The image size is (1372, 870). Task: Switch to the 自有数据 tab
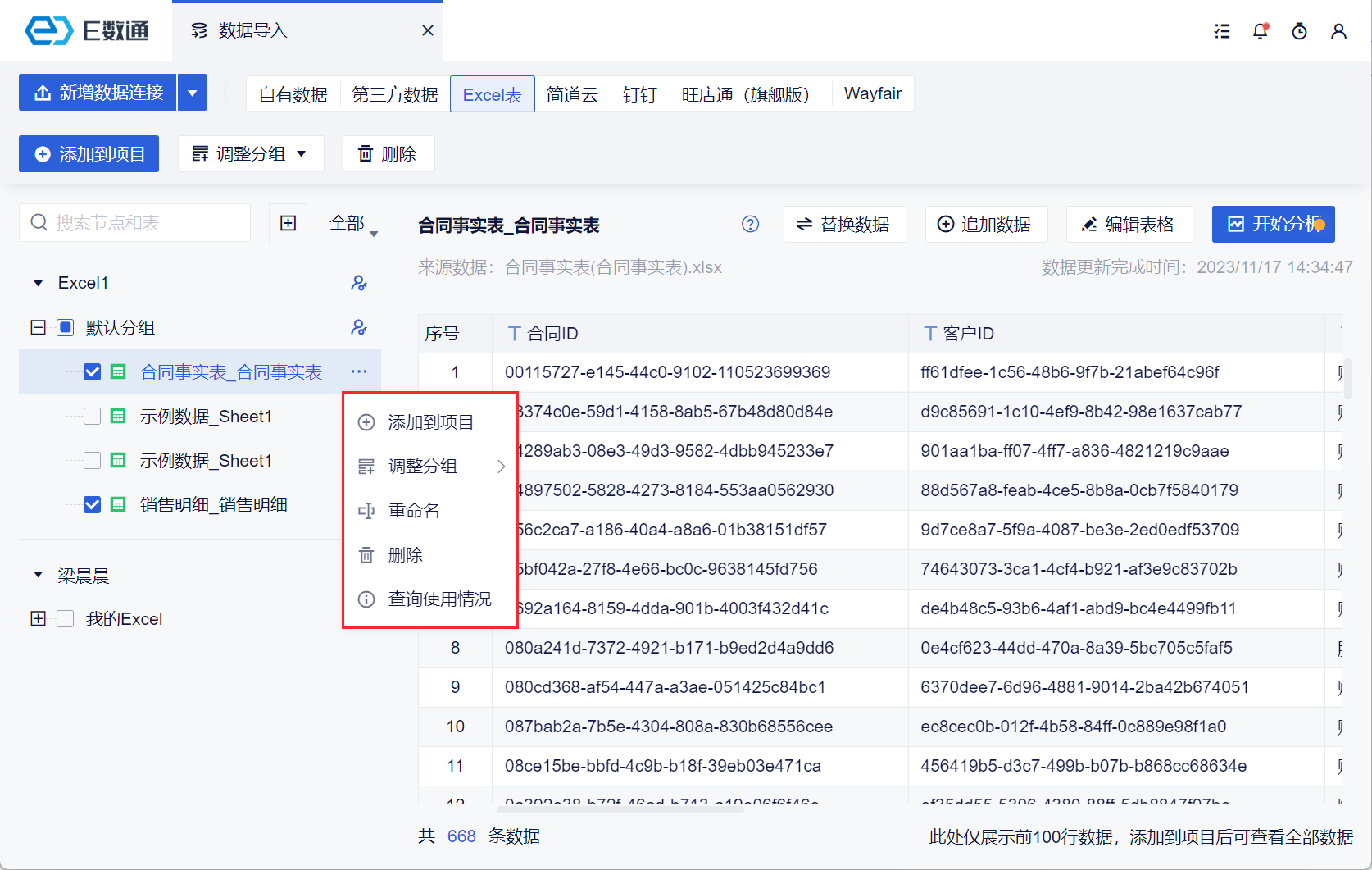[x=293, y=94]
